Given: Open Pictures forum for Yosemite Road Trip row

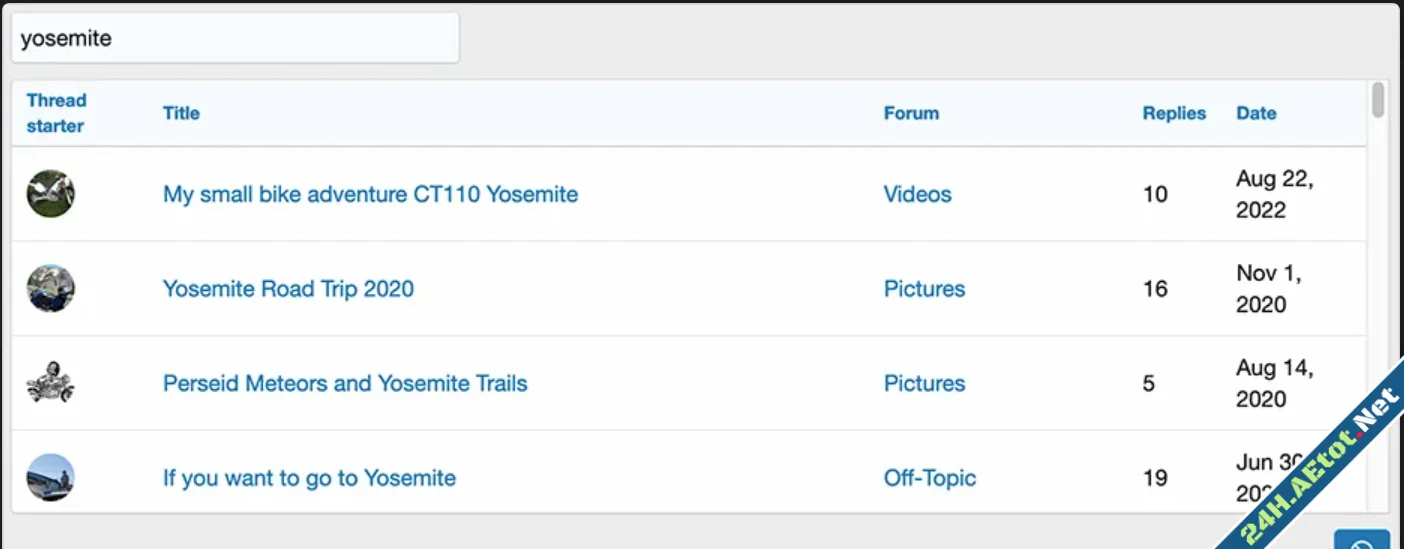Looking at the screenshot, I should pyautogui.click(x=924, y=289).
